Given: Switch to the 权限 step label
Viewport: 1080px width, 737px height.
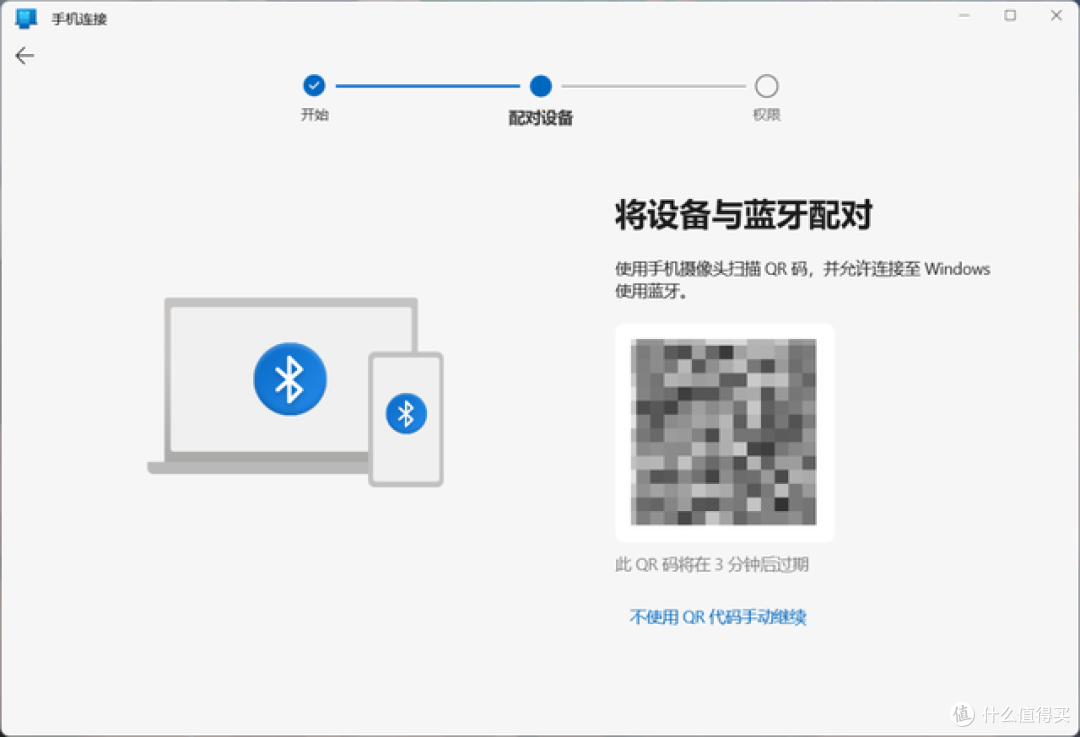Looking at the screenshot, I should 766,114.
